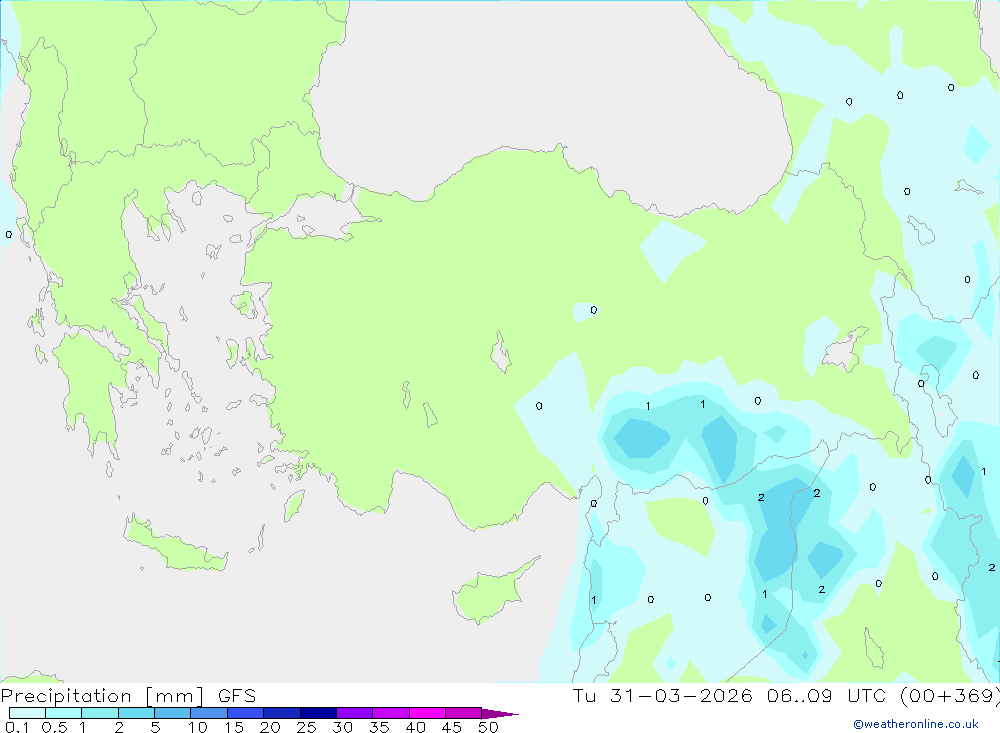Click the '20' legend scale label
This screenshot has width=1000, height=733.
click(270, 727)
